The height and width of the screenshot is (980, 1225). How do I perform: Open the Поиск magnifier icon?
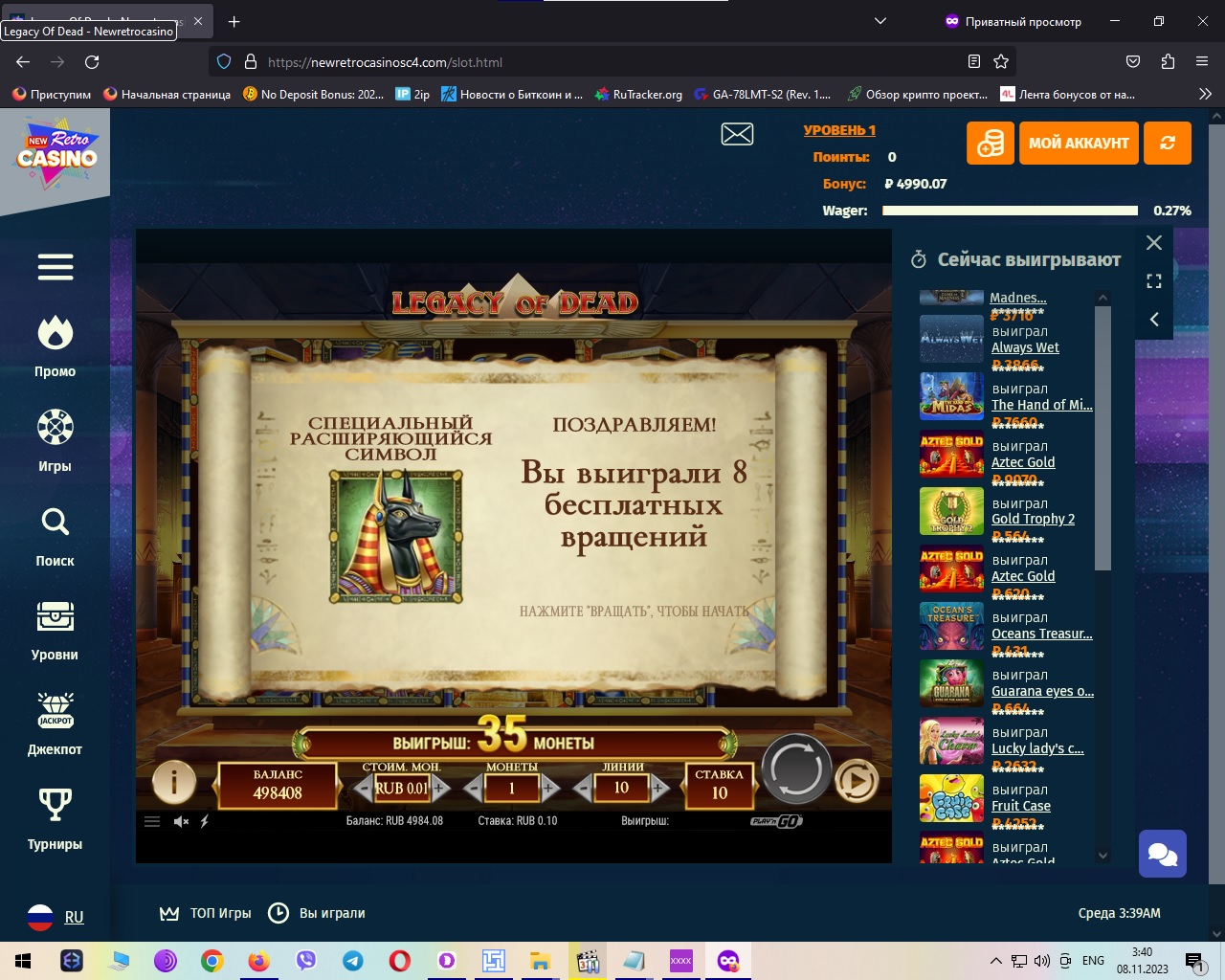tap(56, 522)
